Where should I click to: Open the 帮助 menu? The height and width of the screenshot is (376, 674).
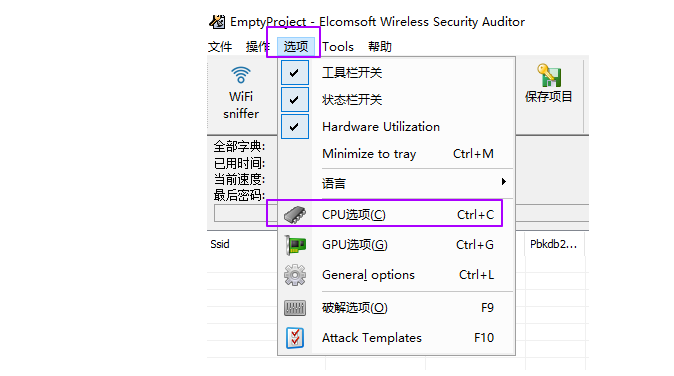[x=380, y=46]
